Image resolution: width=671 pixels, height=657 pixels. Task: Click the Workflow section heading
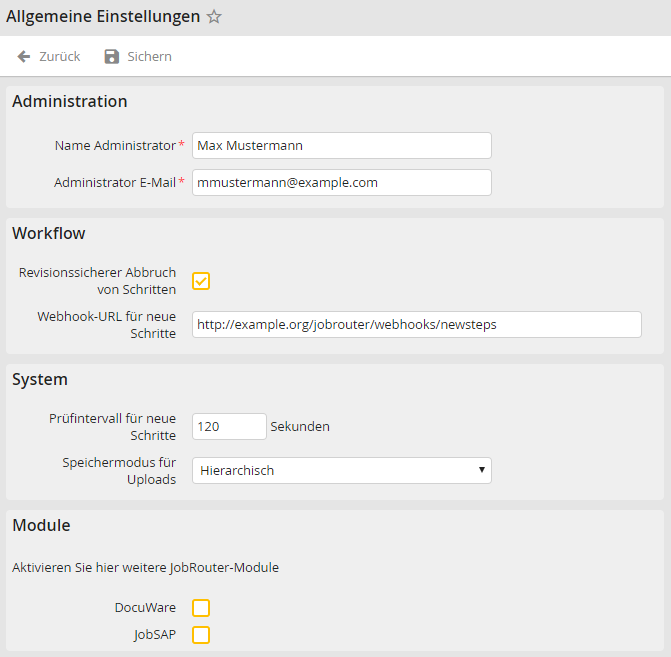click(49, 234)
